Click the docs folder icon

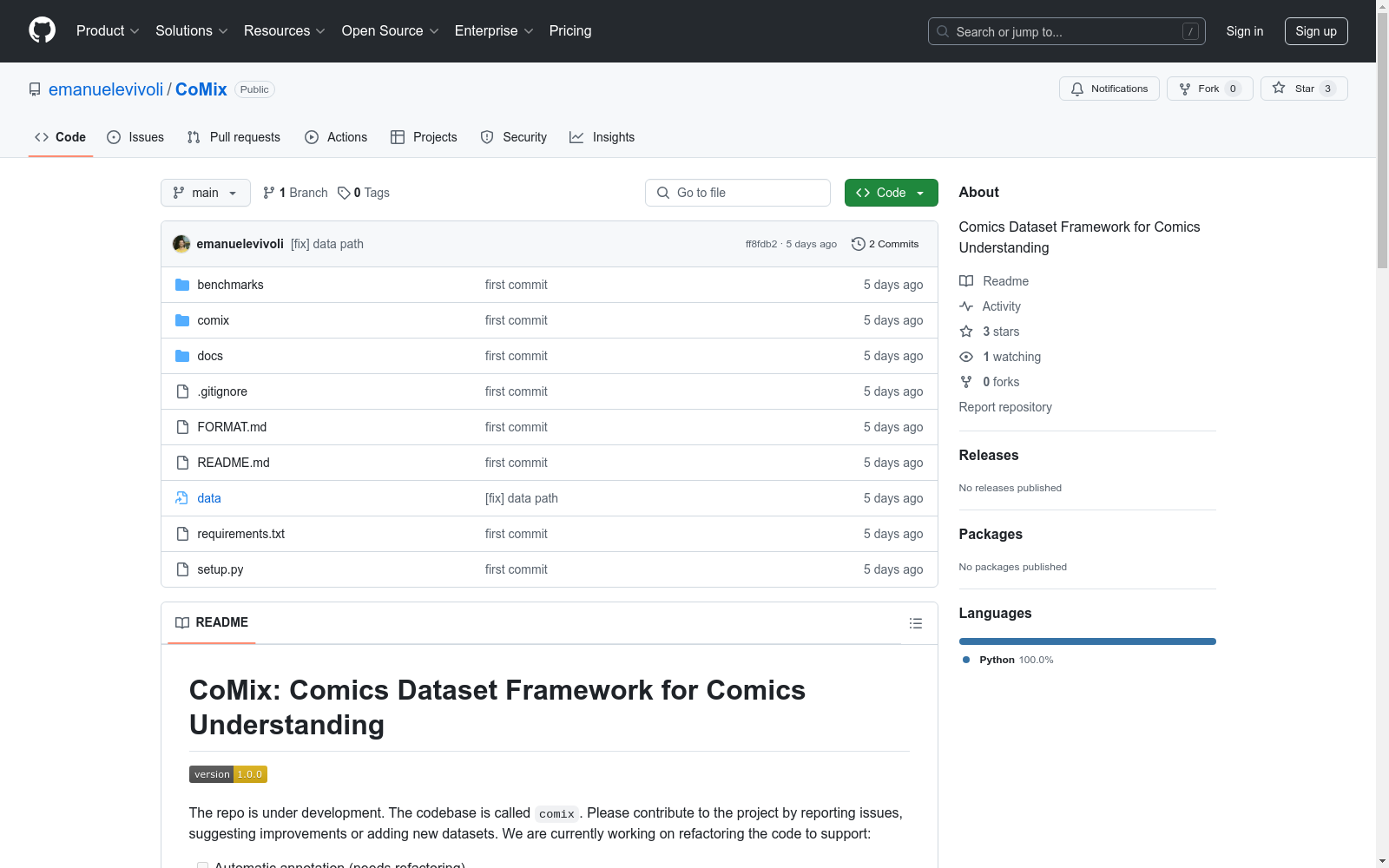182,356
